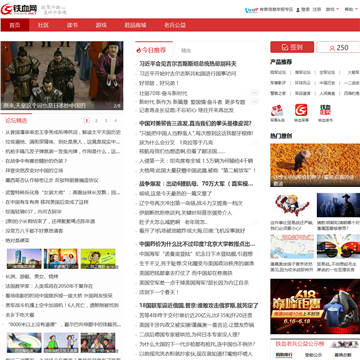Viewport: 360px width, 360px height.
Task: Click the red tag beside 新时代 新作为 headline
Action: click(254, 102)
